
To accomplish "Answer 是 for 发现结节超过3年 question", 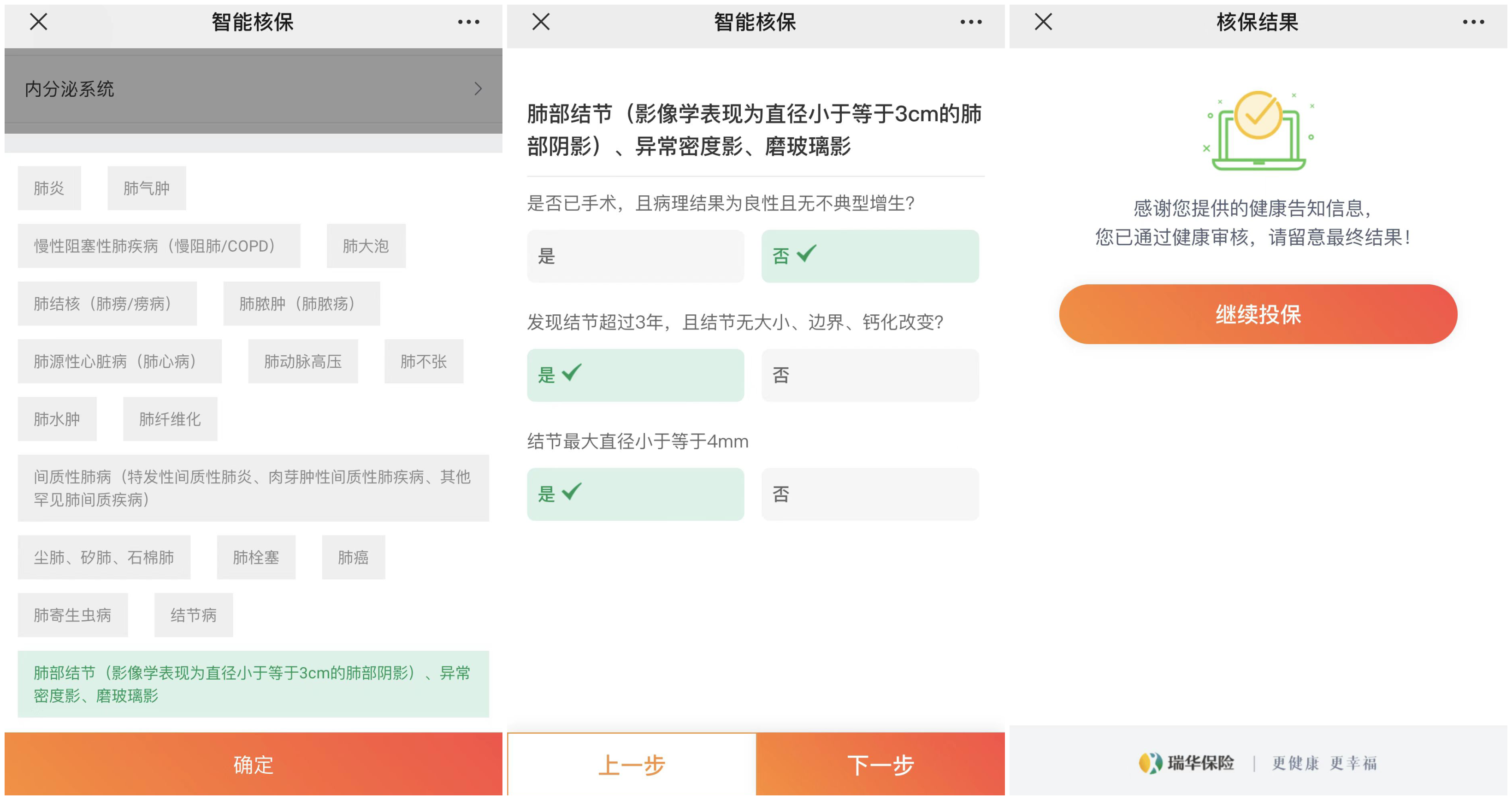I will coord(636,376).
